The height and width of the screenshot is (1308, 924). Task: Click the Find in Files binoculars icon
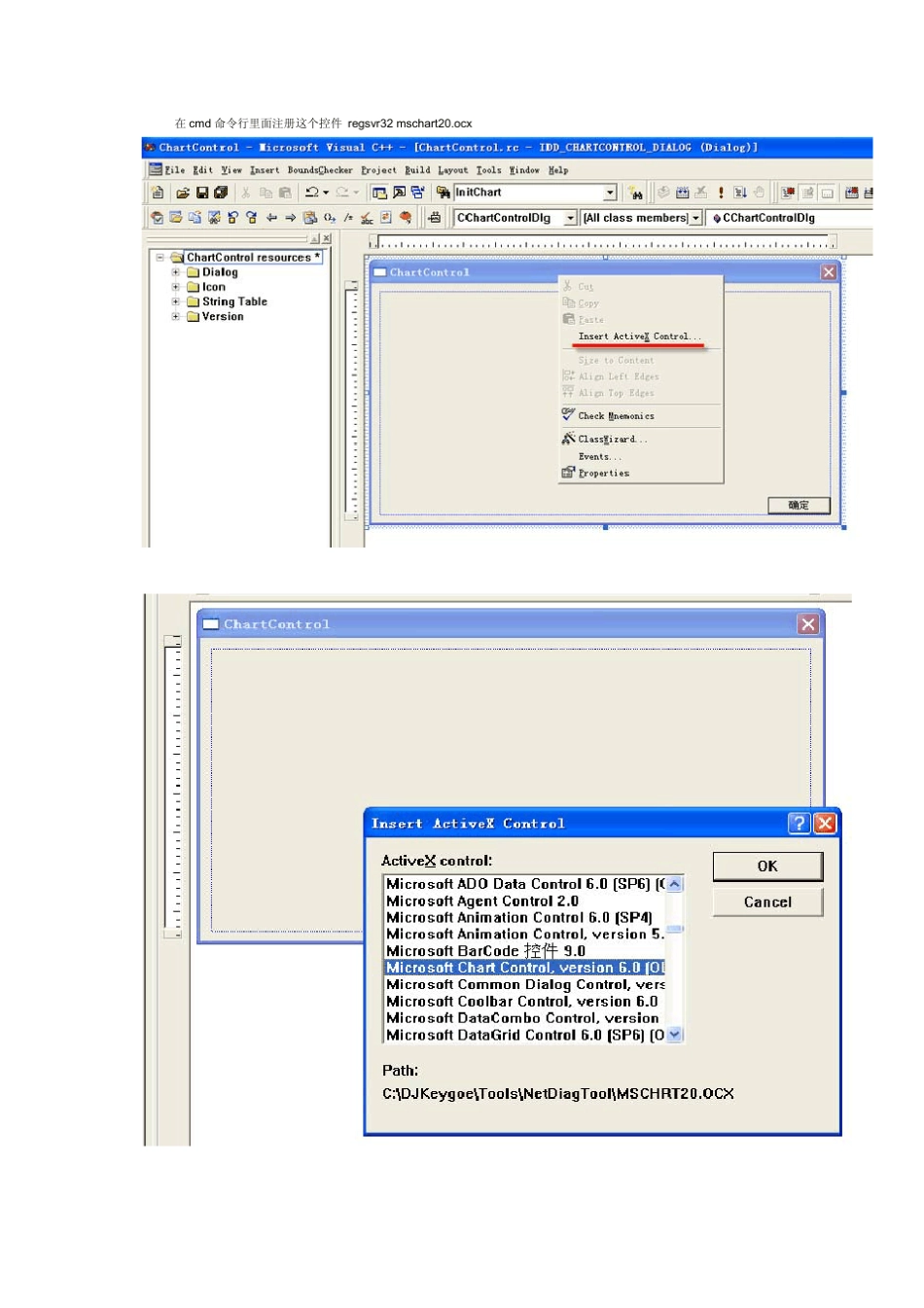pos(443,193)
